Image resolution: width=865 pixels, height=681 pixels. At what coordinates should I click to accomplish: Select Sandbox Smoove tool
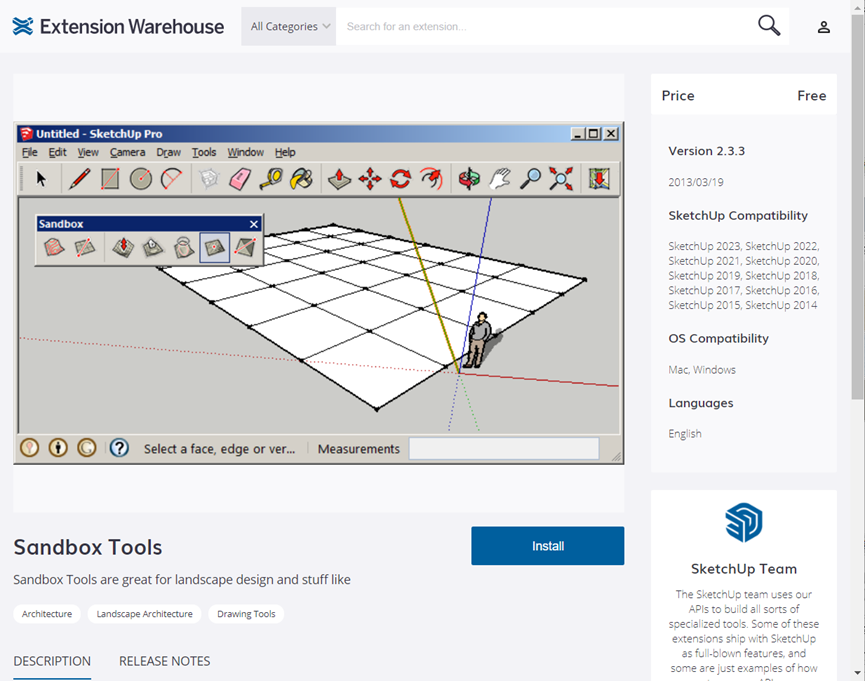pos(122,247)
